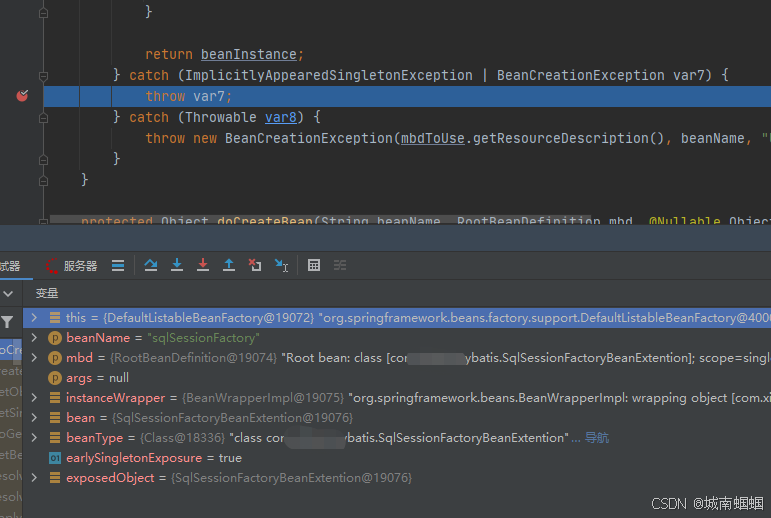The width and height of the screenshot is (771, 518).
Task: Open the thread dropdown chevron
Action: point(8,294)
